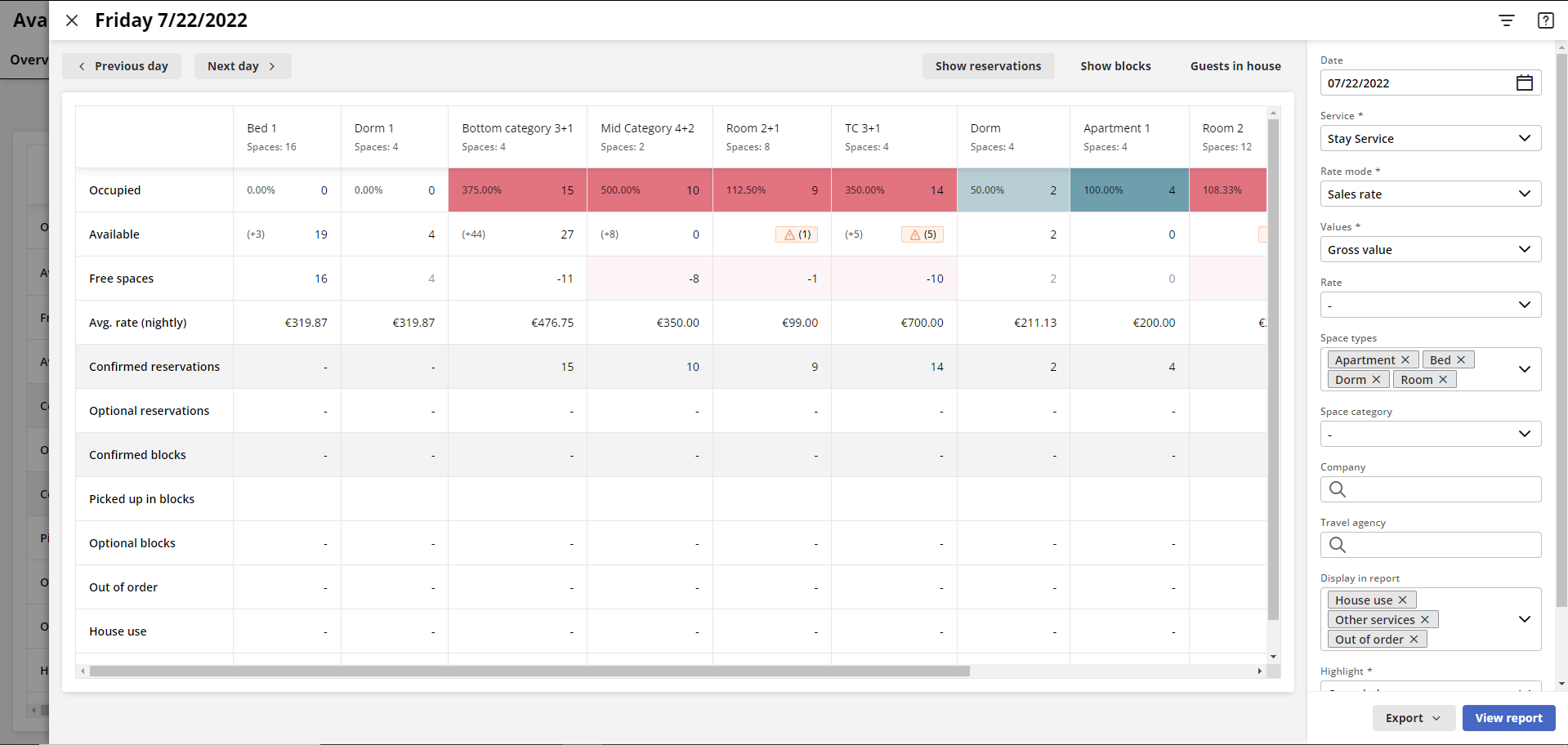Switch to the Guests in house tab

click(1235, 66)
